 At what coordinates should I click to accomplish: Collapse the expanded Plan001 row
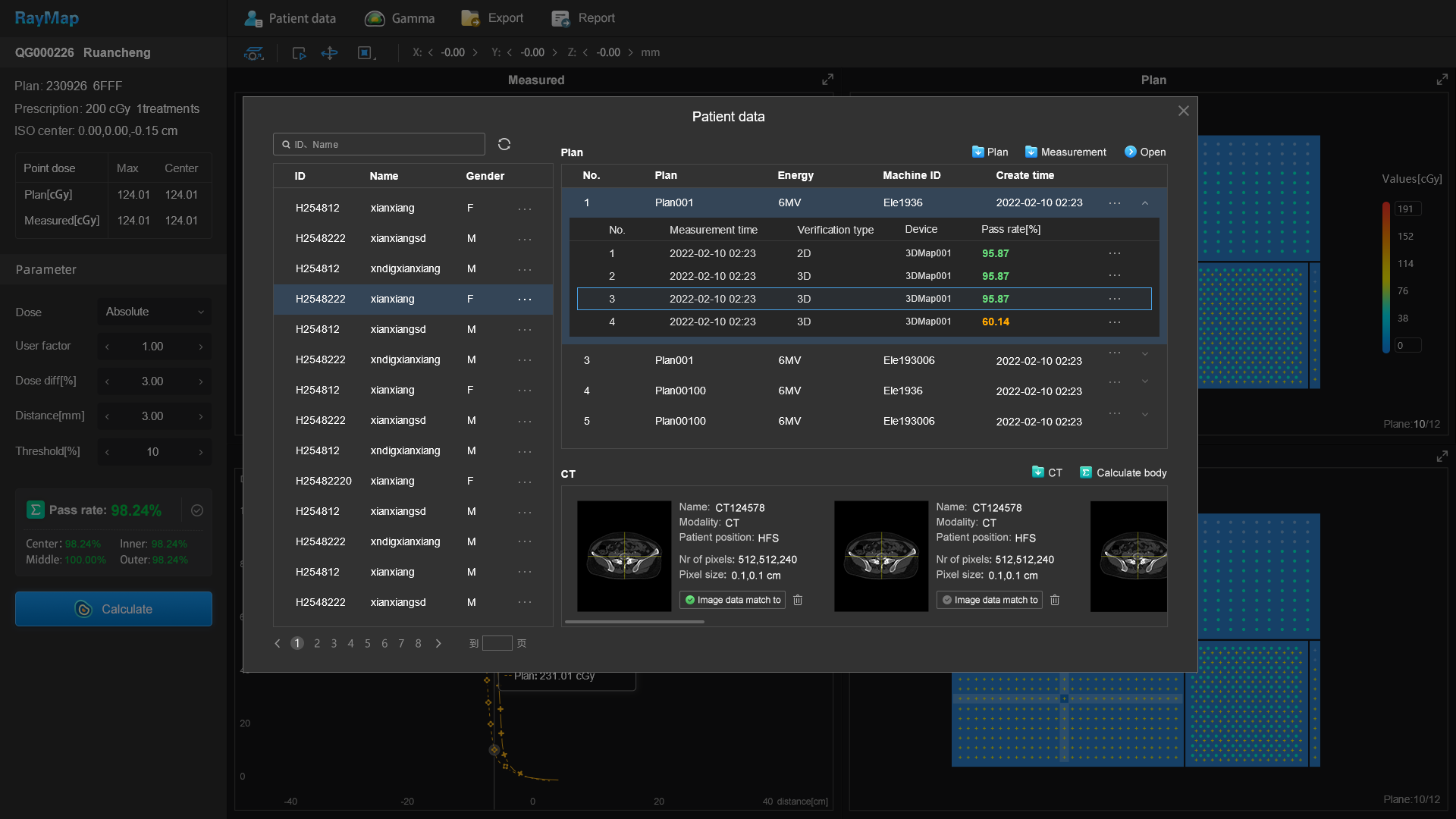1145,203
